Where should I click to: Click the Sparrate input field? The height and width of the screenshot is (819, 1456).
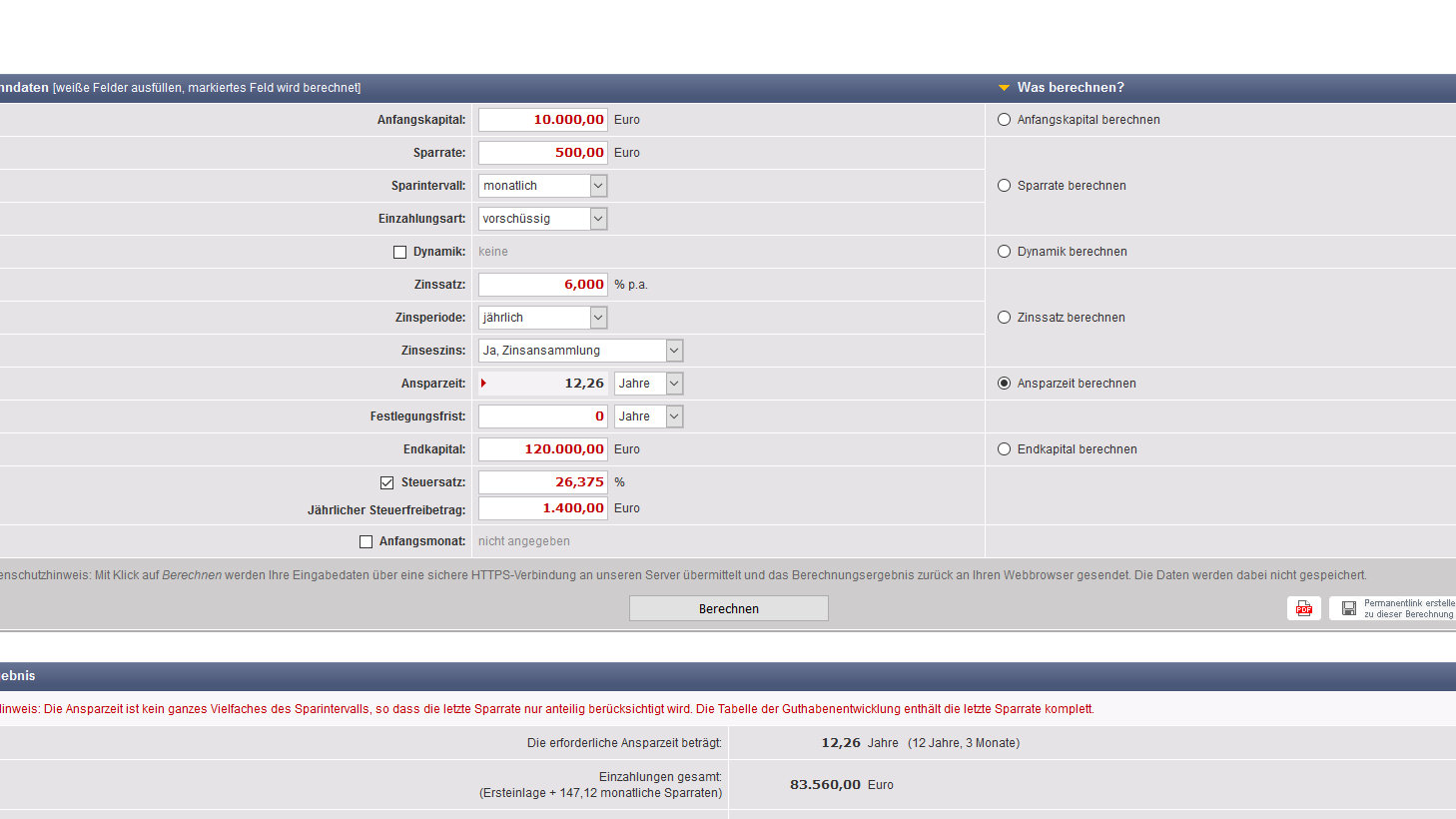543,153
